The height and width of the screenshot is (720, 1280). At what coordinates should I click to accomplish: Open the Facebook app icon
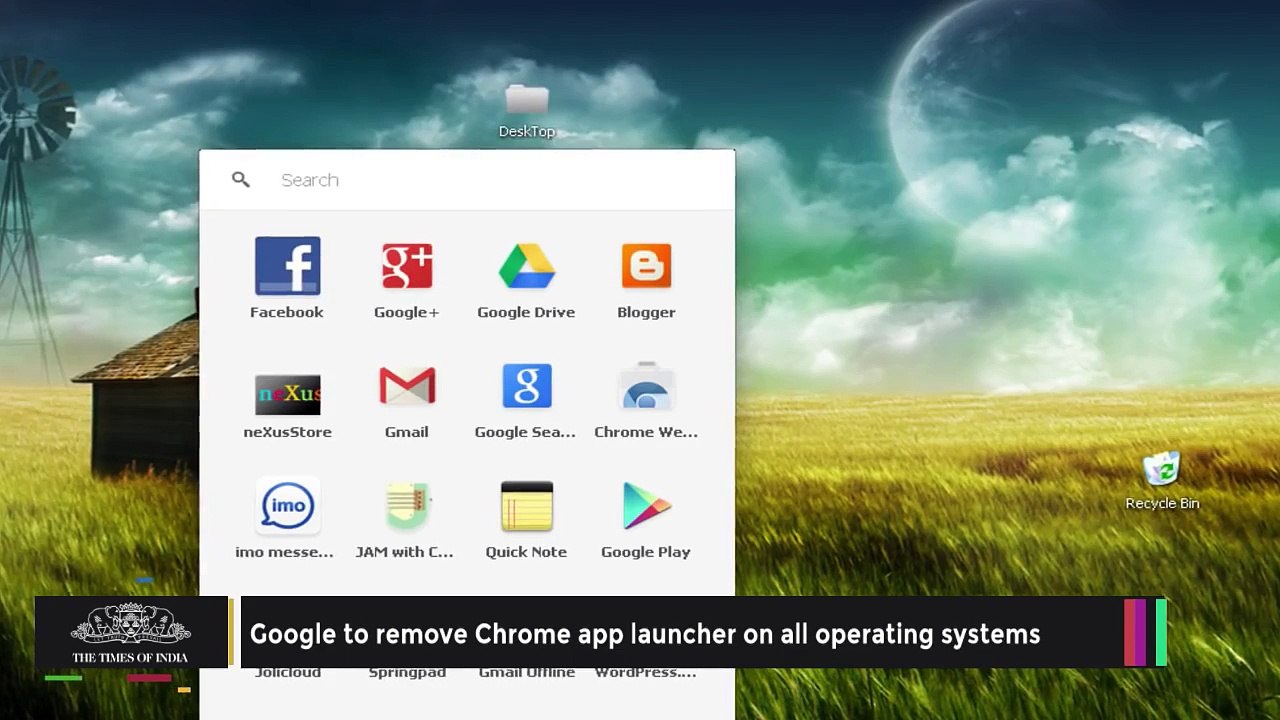click(287, 266)
